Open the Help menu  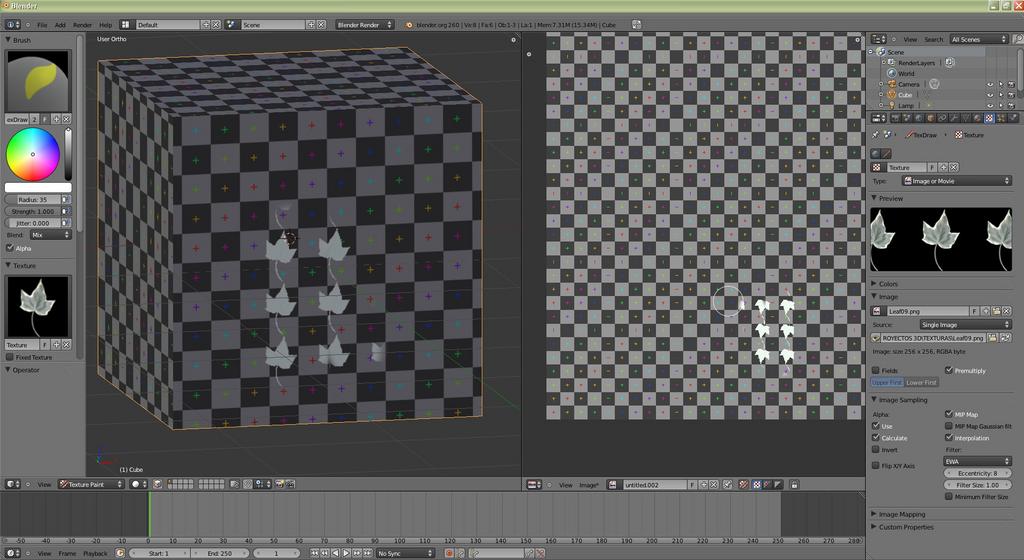pyautogui.click(x=105, y=25)
